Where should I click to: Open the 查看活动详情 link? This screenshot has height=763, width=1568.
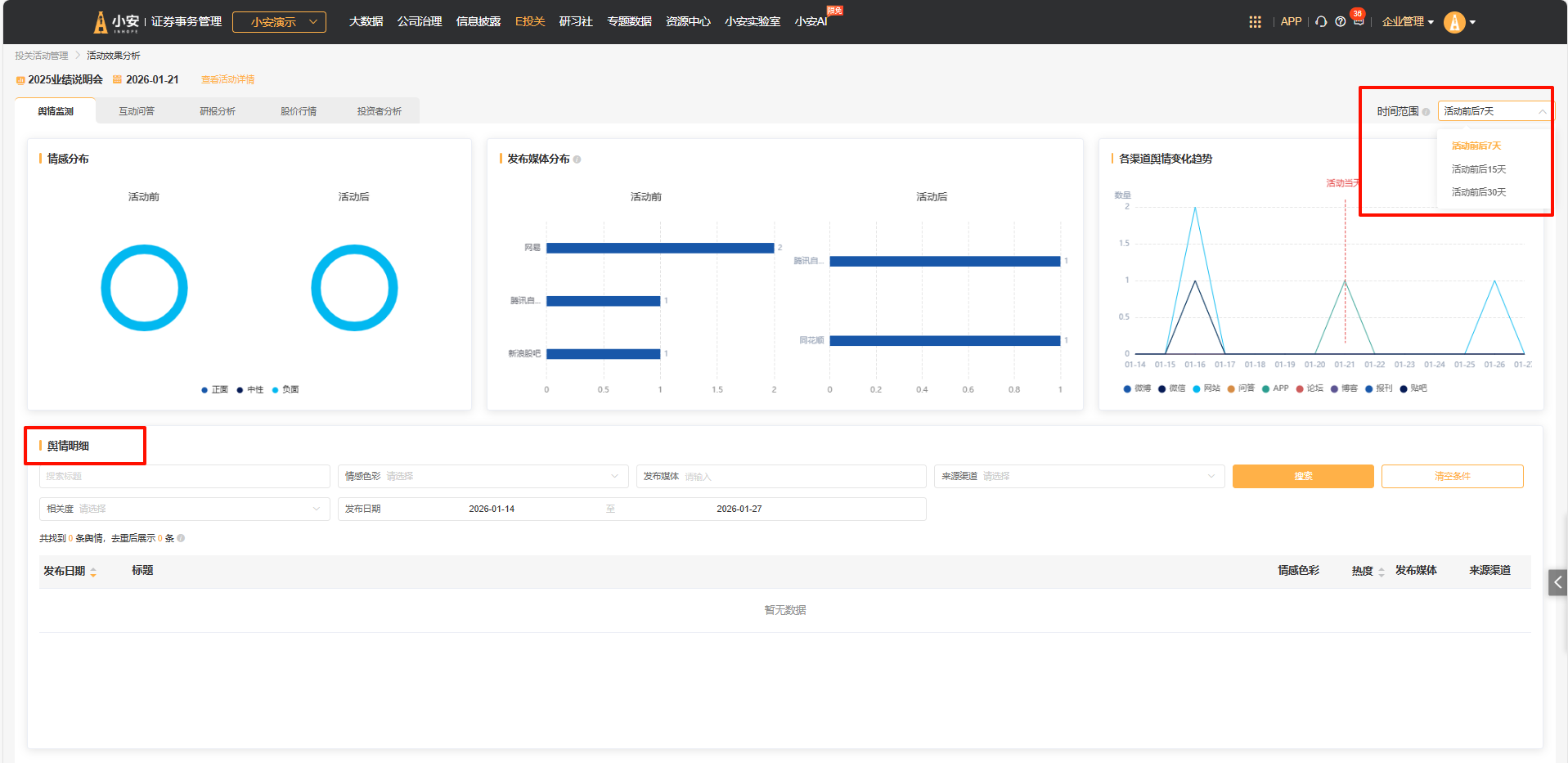(228, 80)
